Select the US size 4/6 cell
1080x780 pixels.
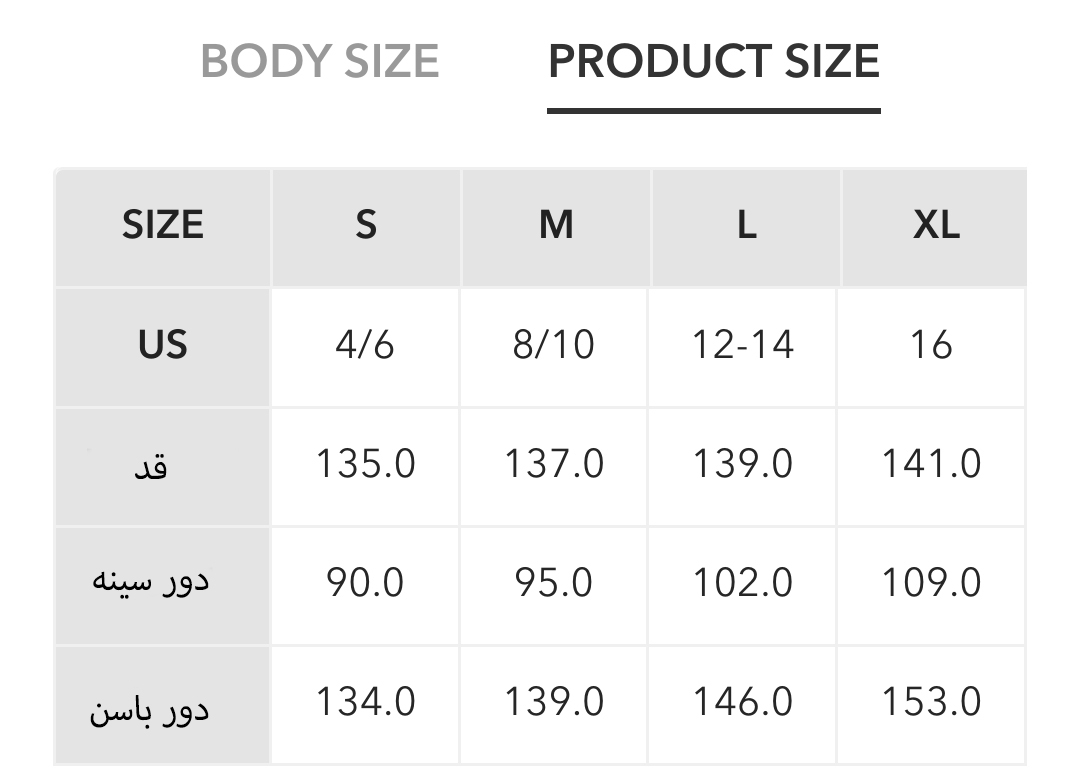[x=366, y=345]
